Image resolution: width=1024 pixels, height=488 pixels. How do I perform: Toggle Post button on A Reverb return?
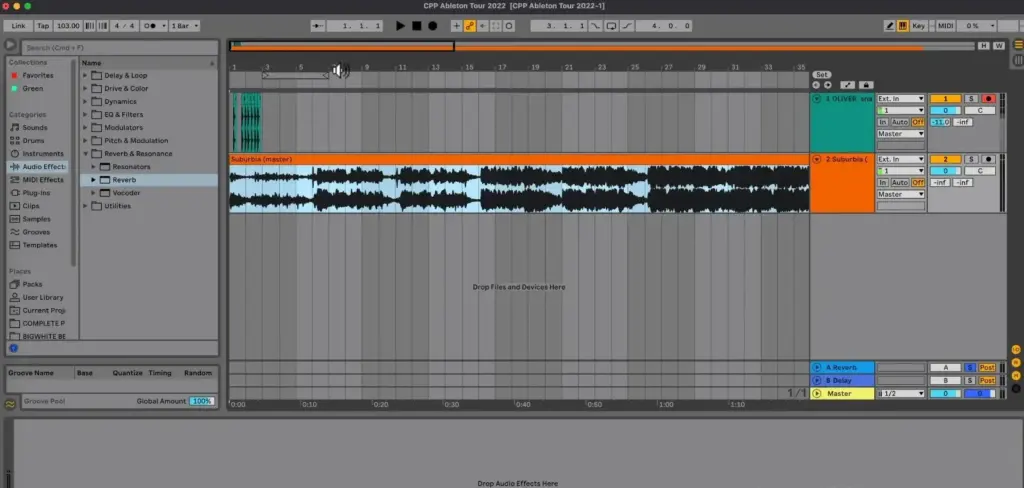point(987,368)
